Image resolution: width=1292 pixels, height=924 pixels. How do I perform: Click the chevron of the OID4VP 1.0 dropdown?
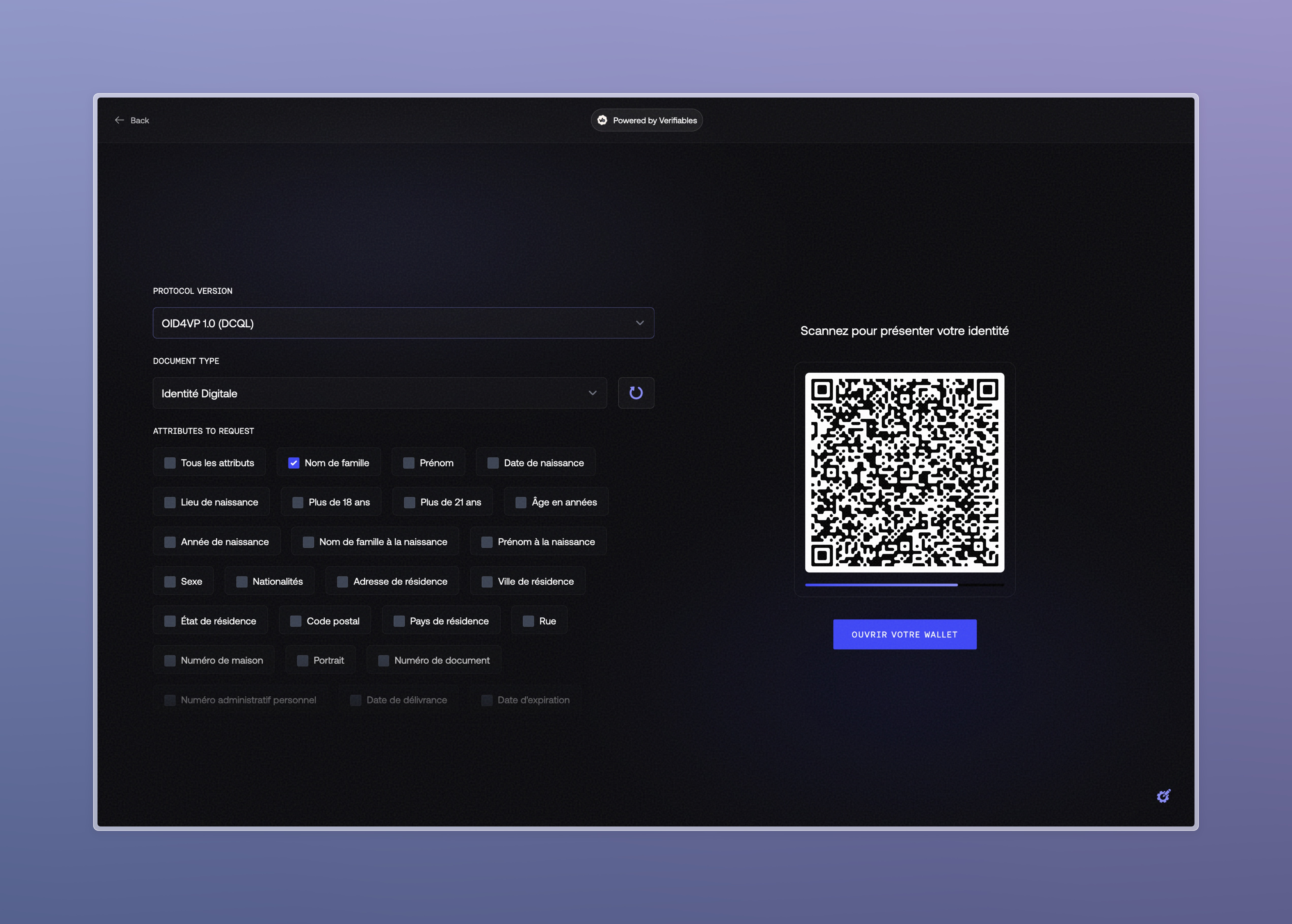point(640,323)
